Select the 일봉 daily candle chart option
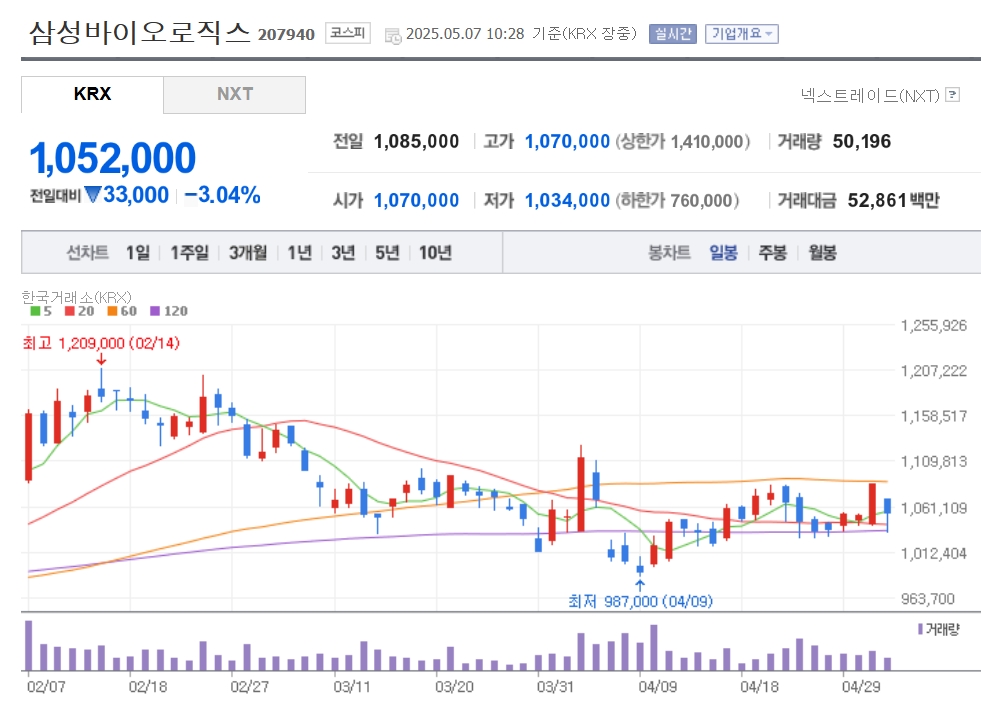This screenshot has height=712, width=981. pos(723,253)
